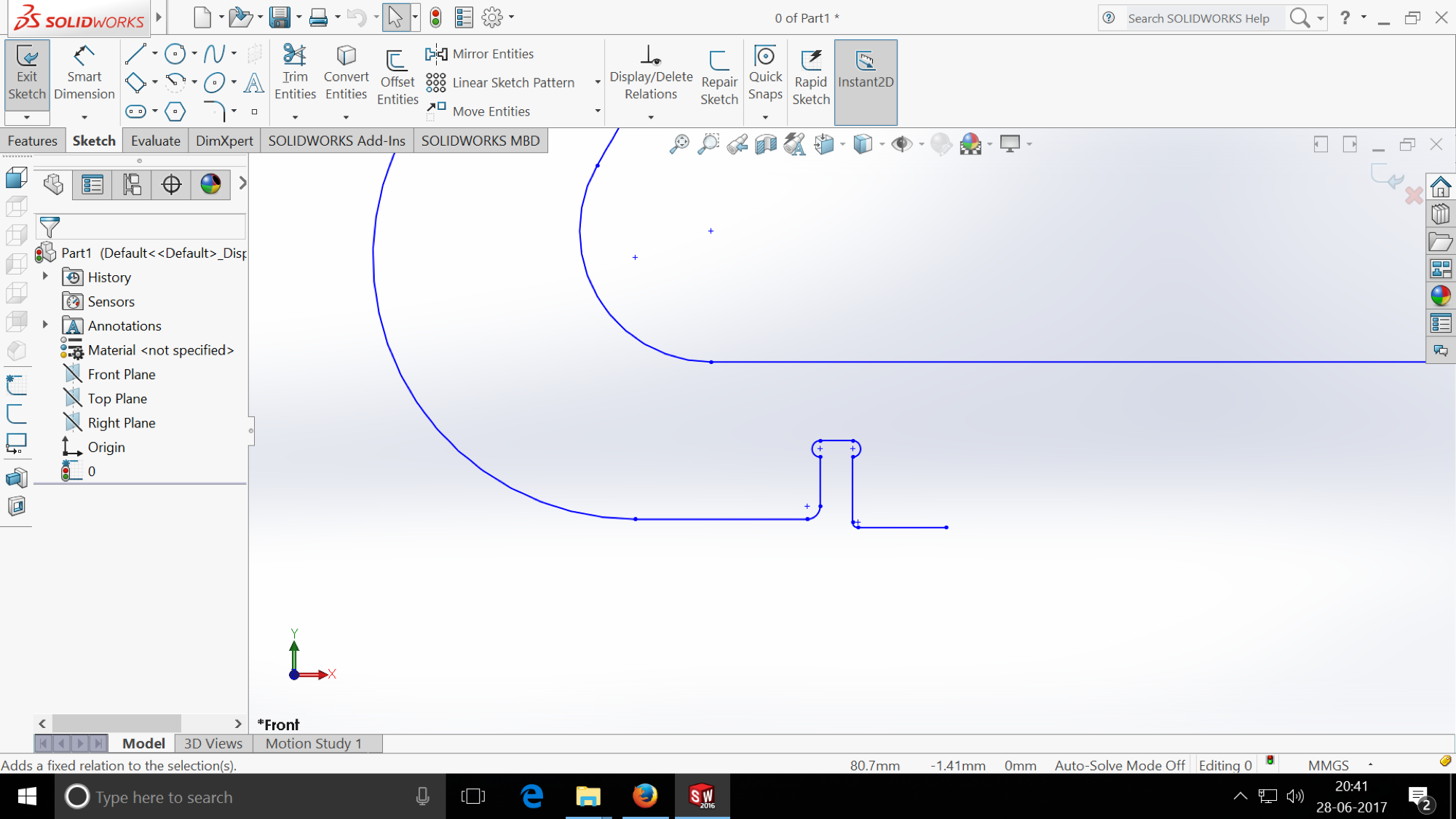Select Right Plane in the tree
The height and width of the screenshot is (819, 1456).
(x=109, y=422)
